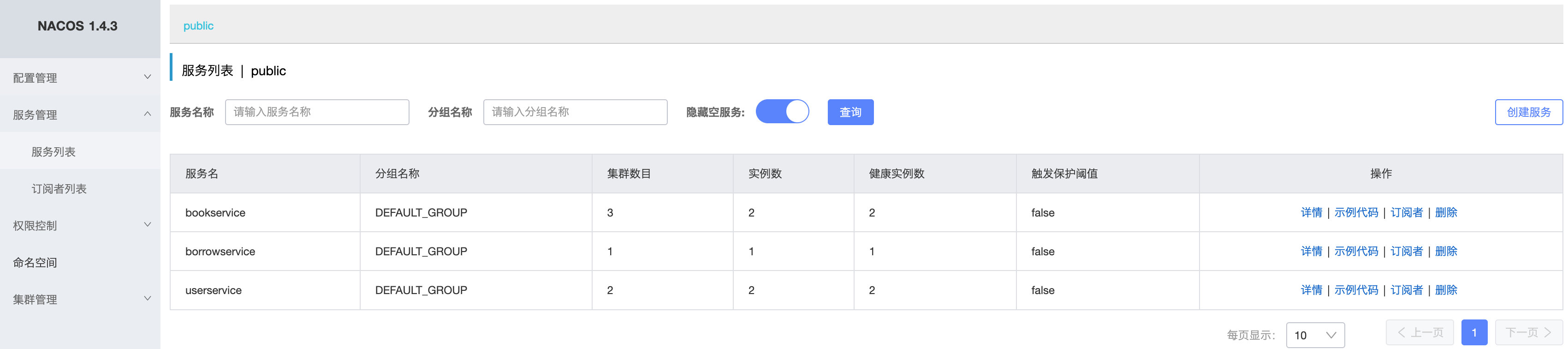Screen dimensions: 1568x349
Task: Expand the 集群管理 chevron arrow
Action: point(147,298)
